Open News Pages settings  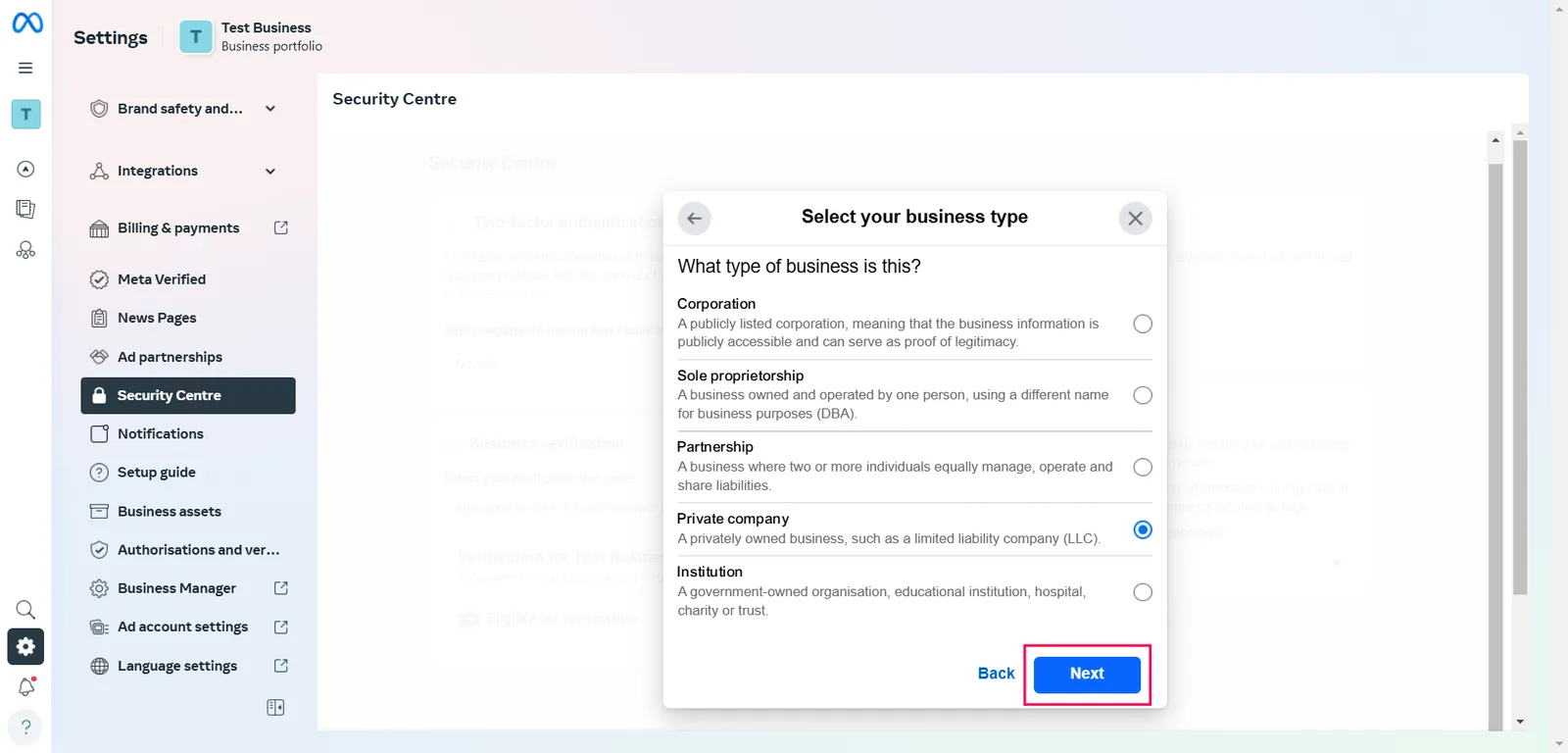pyautogui.click(x=188, y=318)
